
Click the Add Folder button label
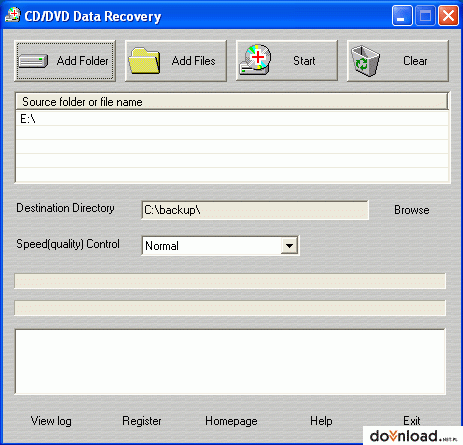tap(82, 61)
